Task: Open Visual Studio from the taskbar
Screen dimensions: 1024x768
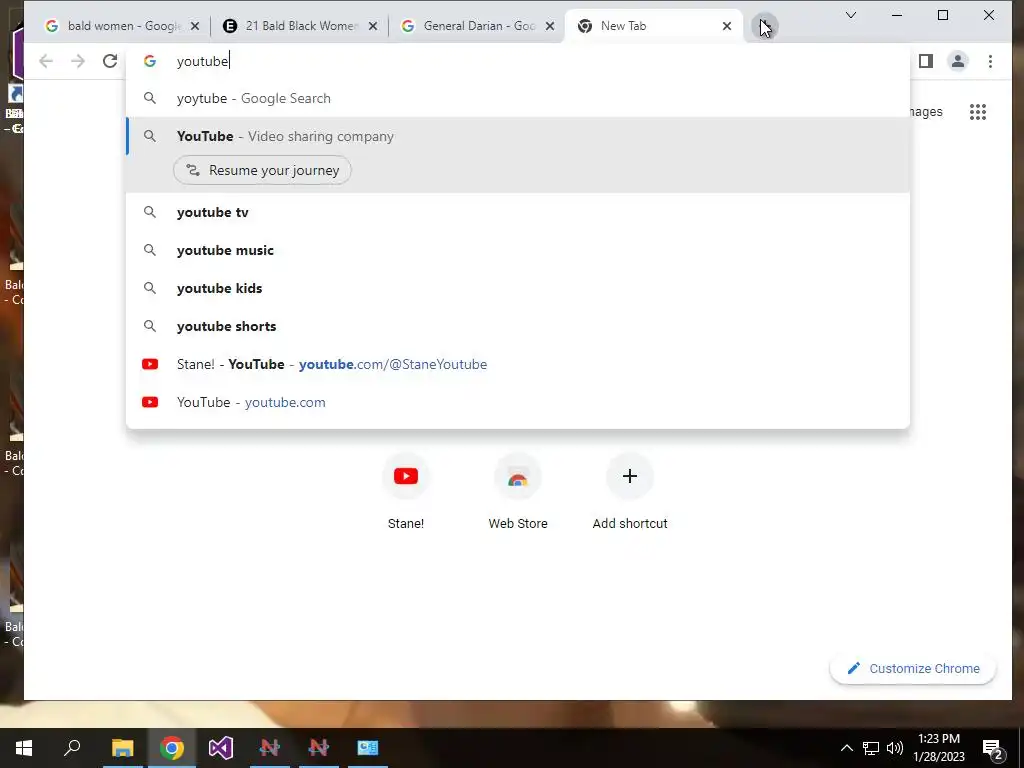Action: point(221,748)
